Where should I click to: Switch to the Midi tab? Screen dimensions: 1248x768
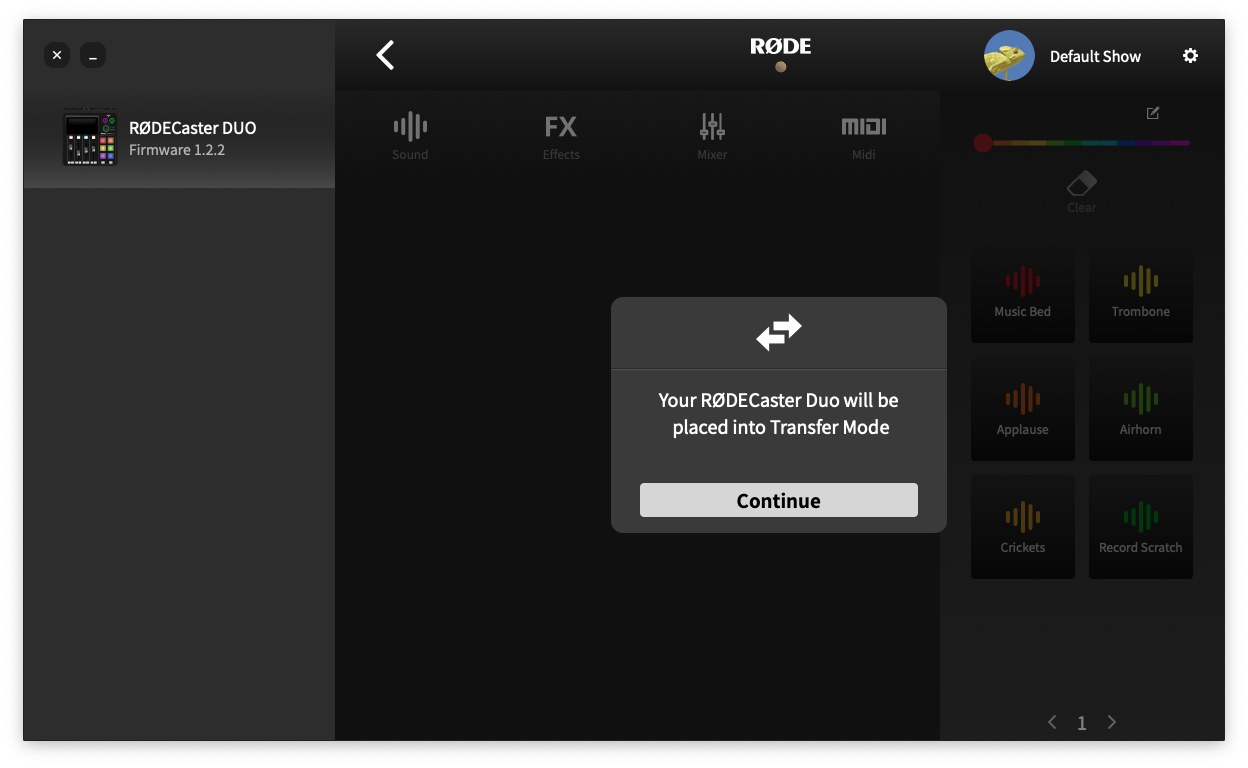coord(863,136)
